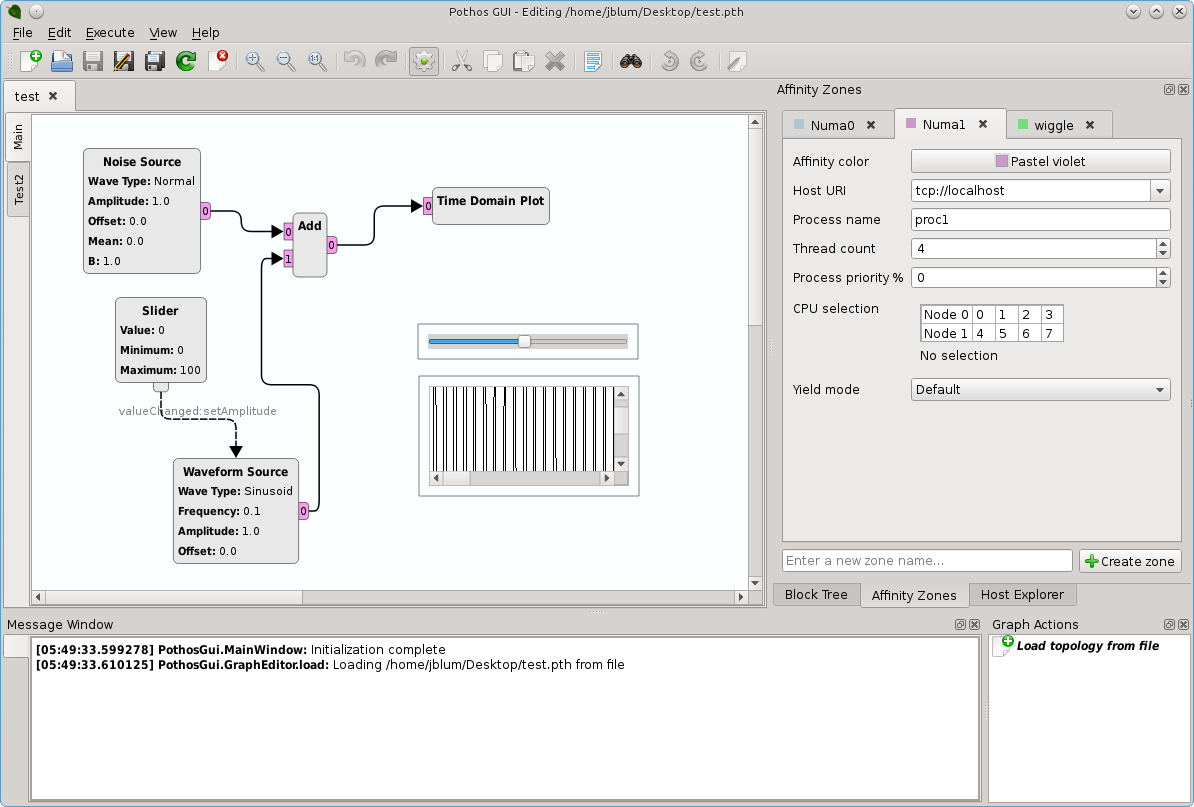
Task: Click the Create zone button
Action: click(x=1130, y=561)
